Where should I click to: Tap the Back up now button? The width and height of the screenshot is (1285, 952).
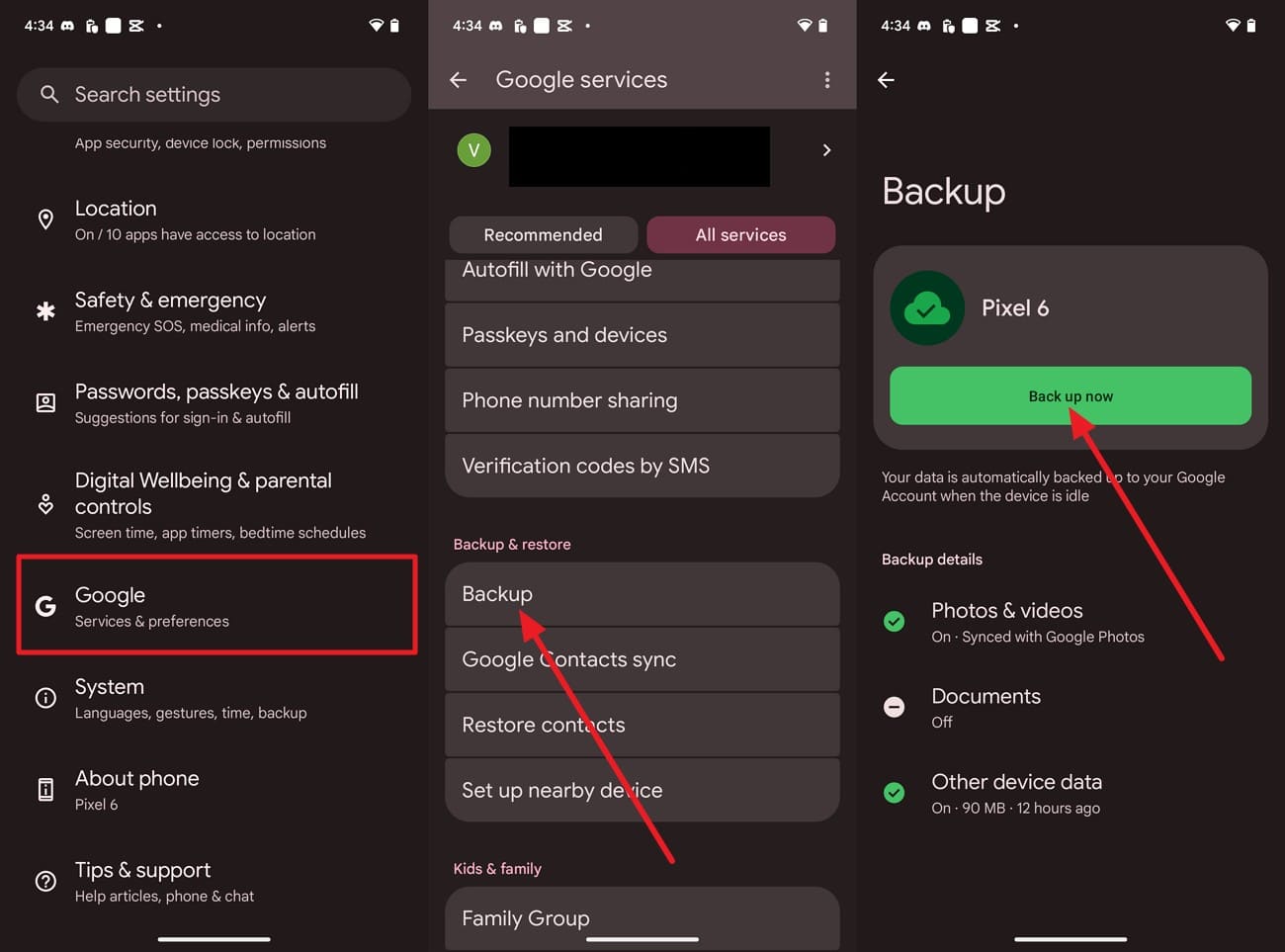point(1071,396)
